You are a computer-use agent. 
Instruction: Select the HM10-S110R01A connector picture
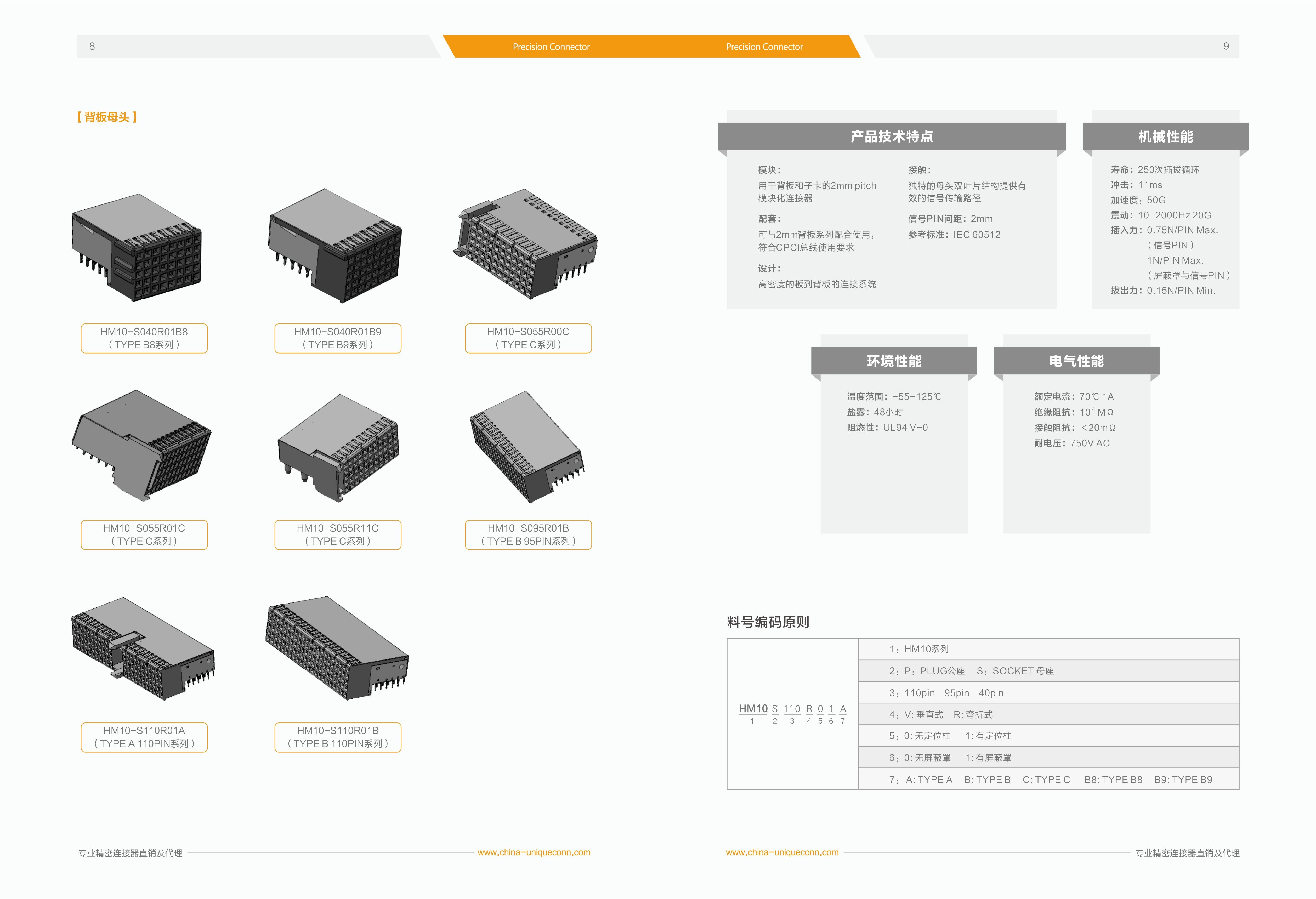(x=143, y=648)
